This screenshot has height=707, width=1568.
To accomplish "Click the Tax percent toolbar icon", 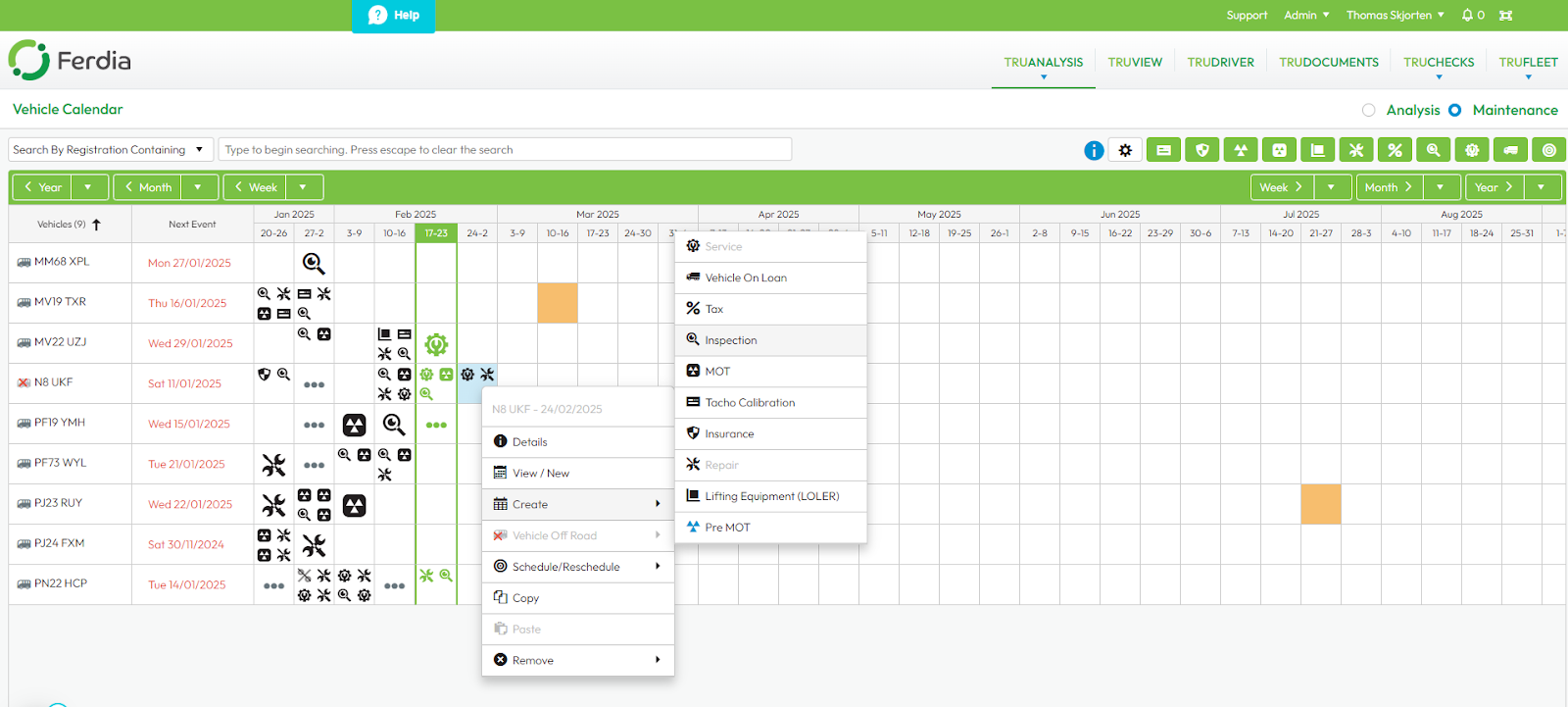I will [1395, 150].
